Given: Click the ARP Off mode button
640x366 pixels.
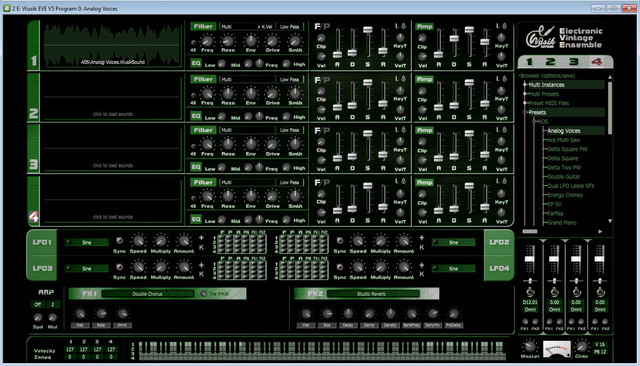Looking at the screenshot, I should pyautogui.click(x=38, y=304).
